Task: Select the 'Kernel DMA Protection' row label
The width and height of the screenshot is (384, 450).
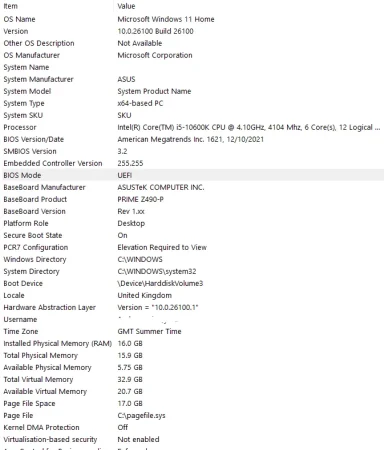Action: click(x=41, y=427)
